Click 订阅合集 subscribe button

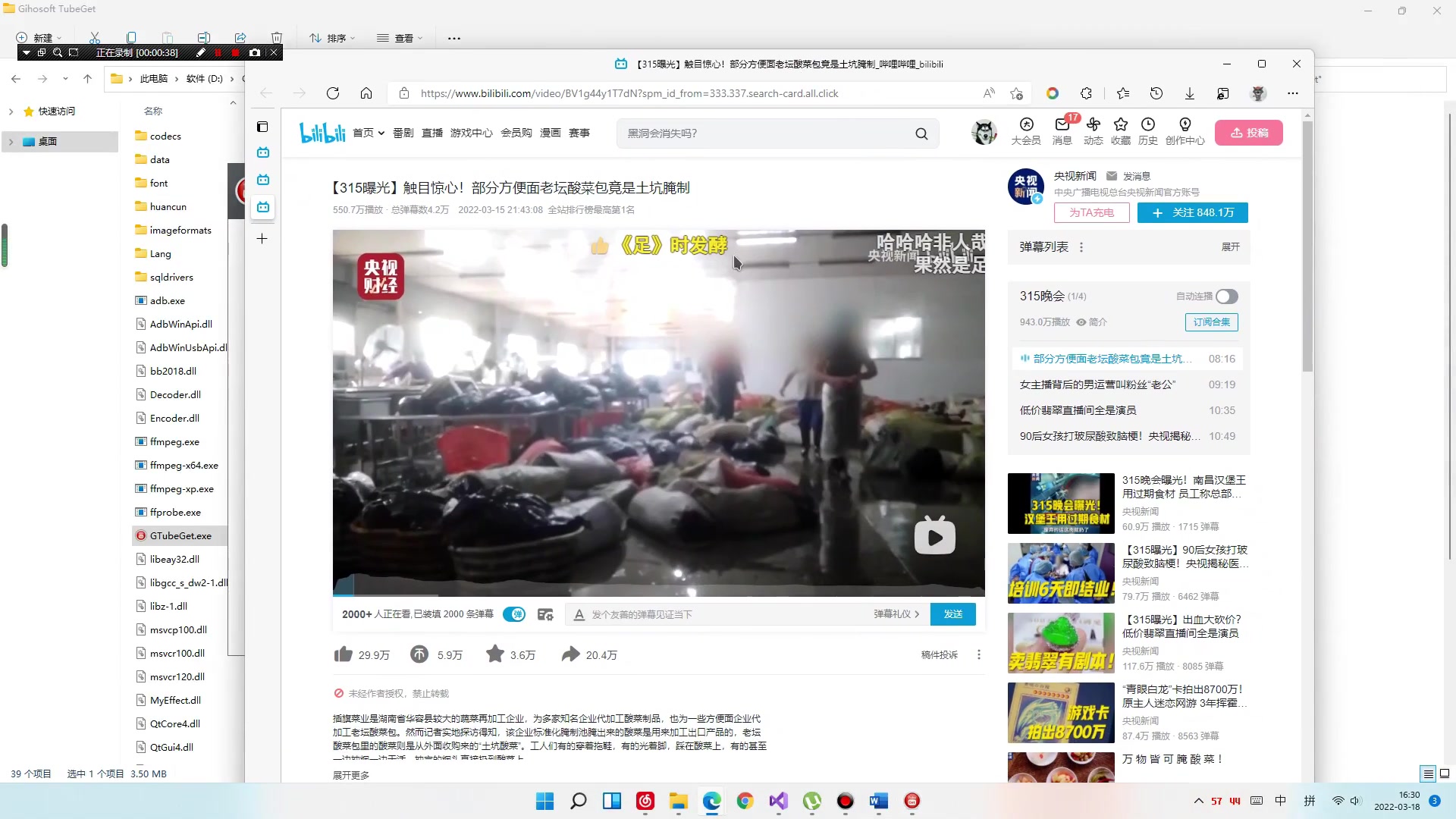coord(1212,322)
